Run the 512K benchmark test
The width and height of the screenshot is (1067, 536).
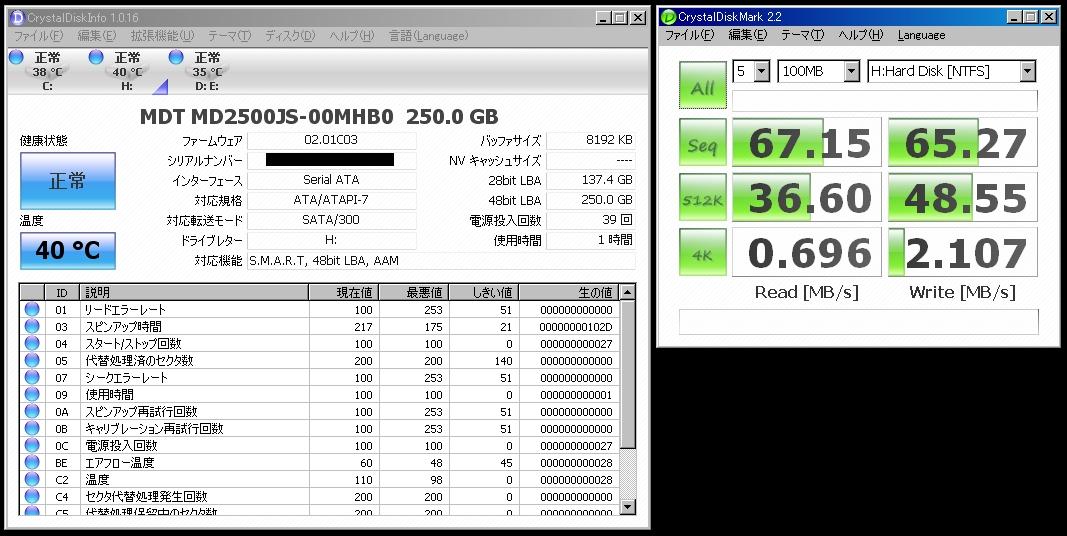pyautogui.click(x=703, y=197)
